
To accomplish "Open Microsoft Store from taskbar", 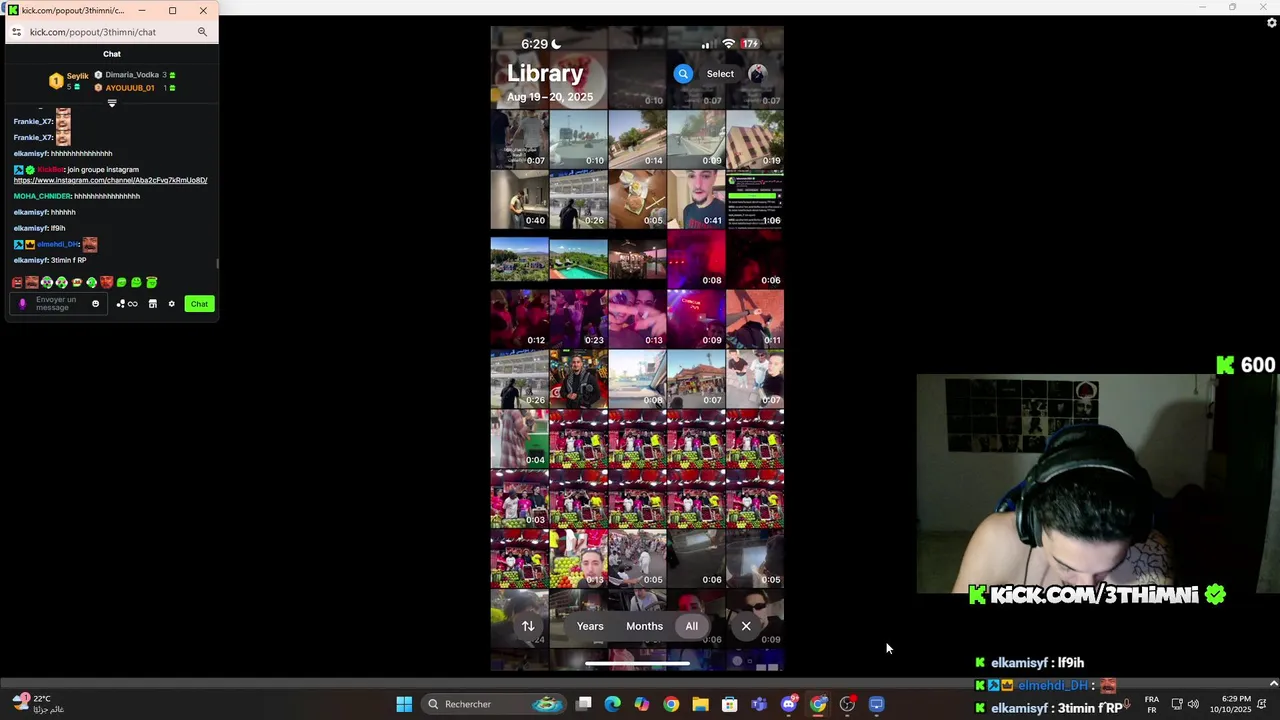I will click(x=730, y=704).
